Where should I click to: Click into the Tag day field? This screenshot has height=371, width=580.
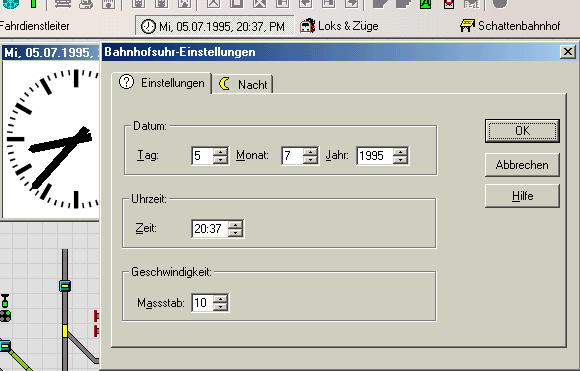tap(202, 156)
